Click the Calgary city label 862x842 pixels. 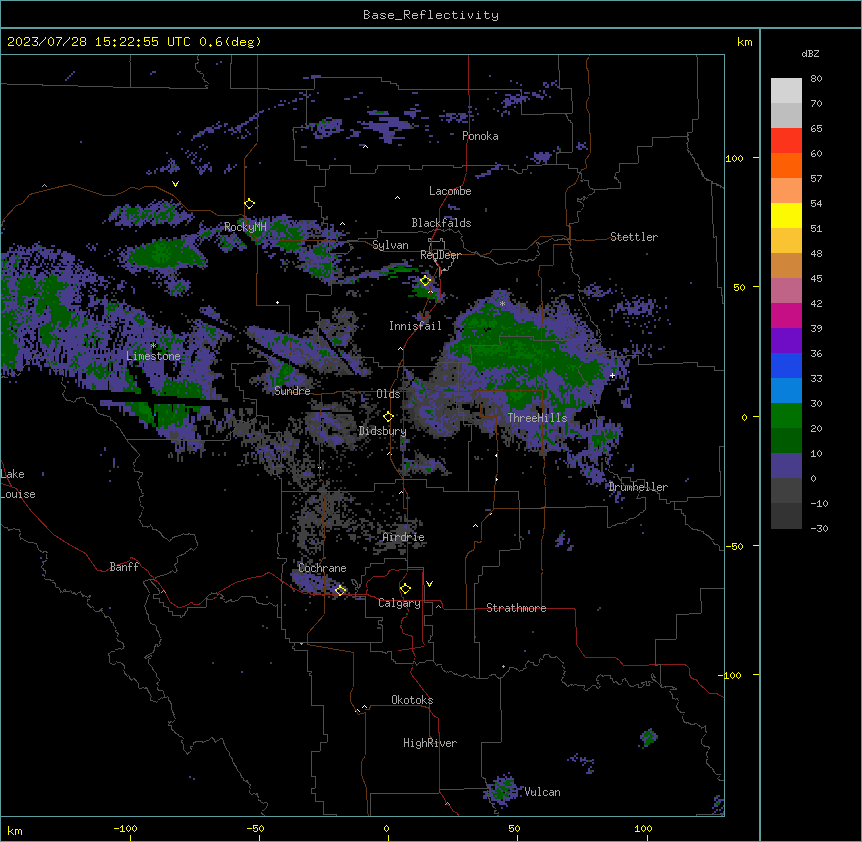(x=400, y=603)
